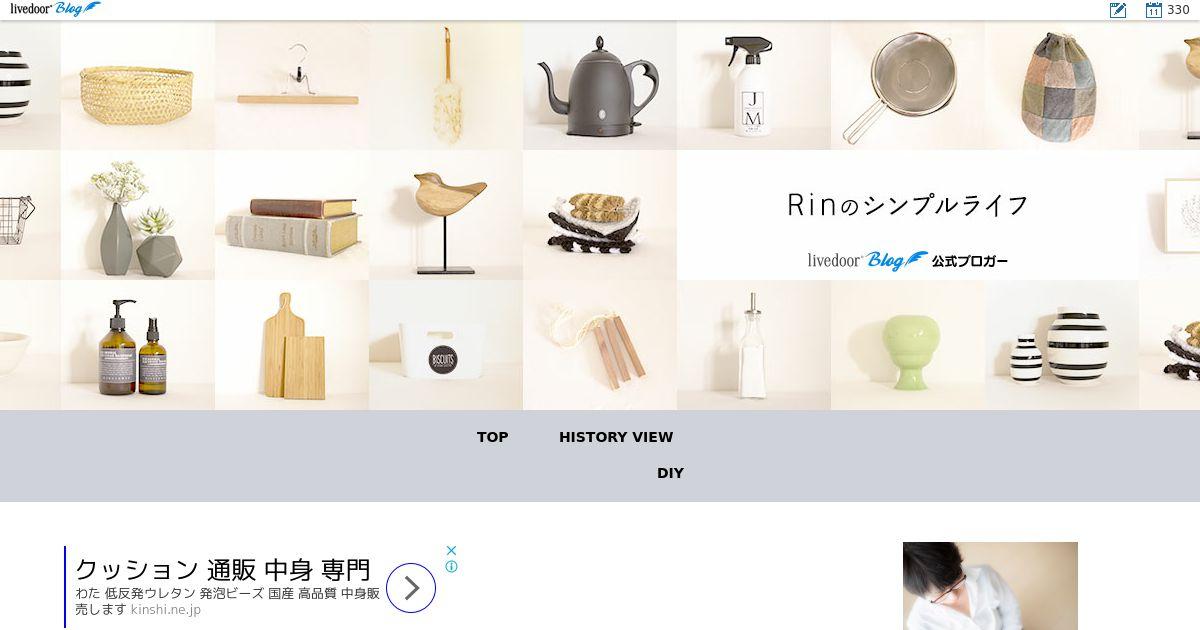1200x630 pixels.
Task: Click the ad's circular arrow button
Action: pyautogui.click(x=411, y=588)
